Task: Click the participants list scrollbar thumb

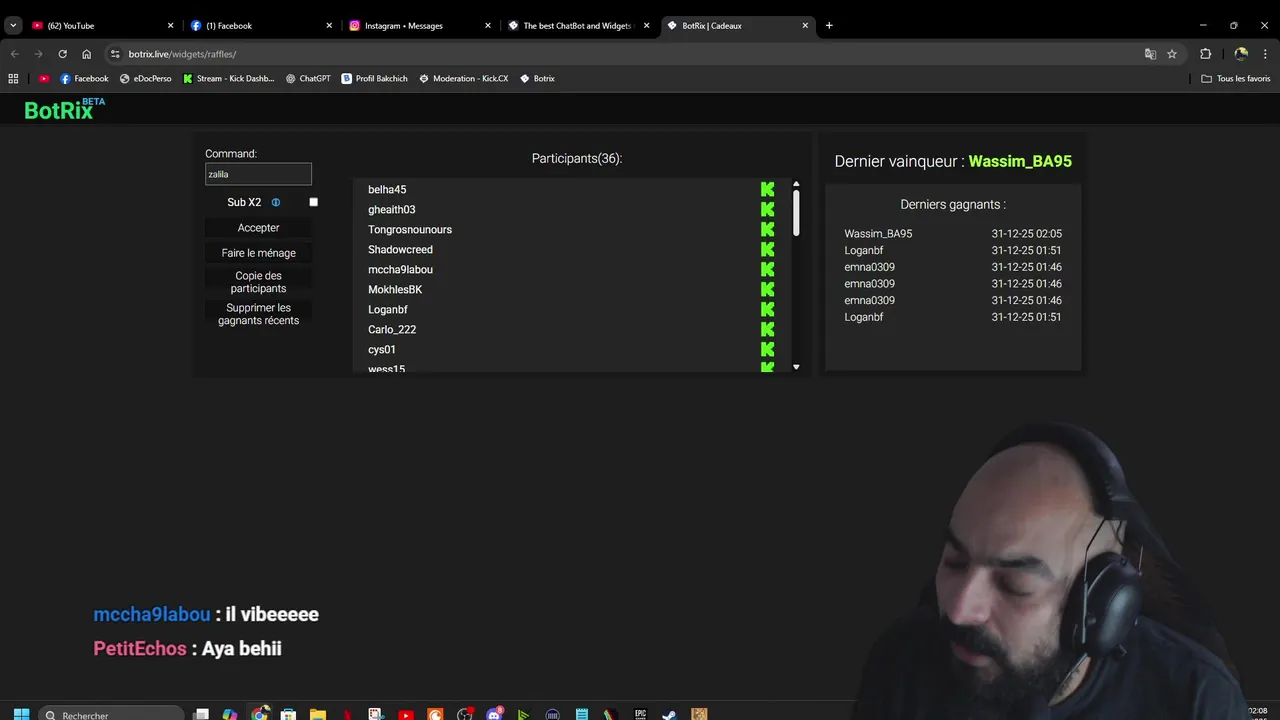Action: click(796, 213)
